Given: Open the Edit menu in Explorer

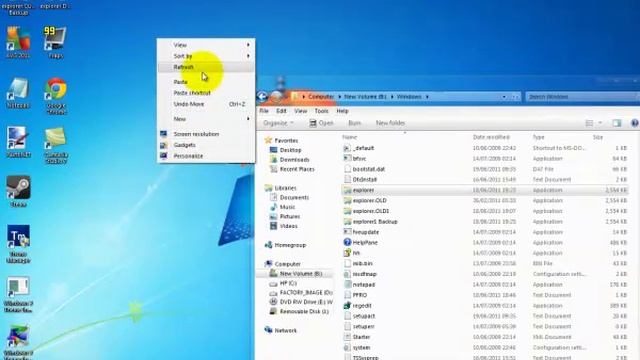Looking at the screenshot, I should [281, 111].
